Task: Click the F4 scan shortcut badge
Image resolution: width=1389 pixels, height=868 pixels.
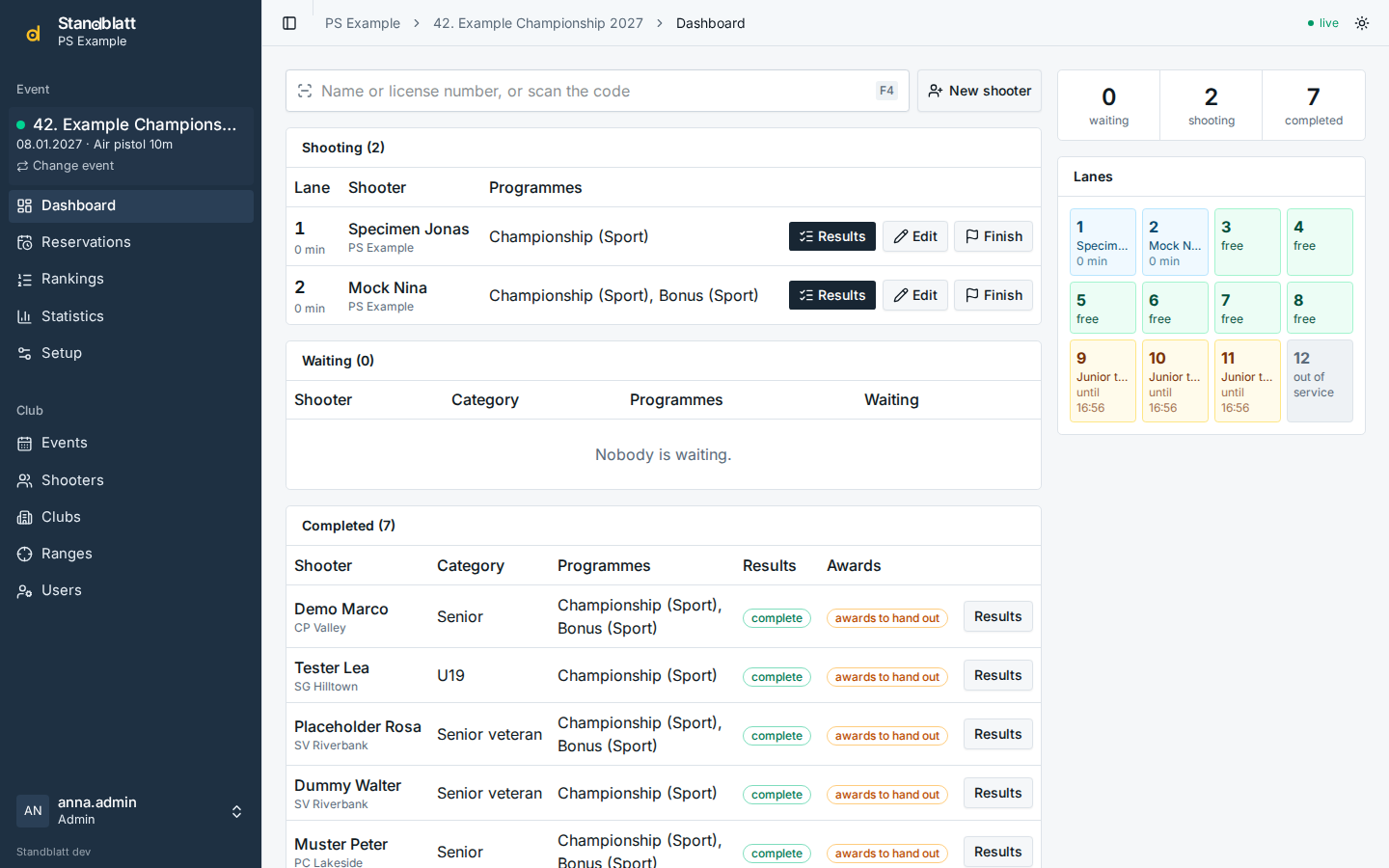Action: tap(886, 91)
